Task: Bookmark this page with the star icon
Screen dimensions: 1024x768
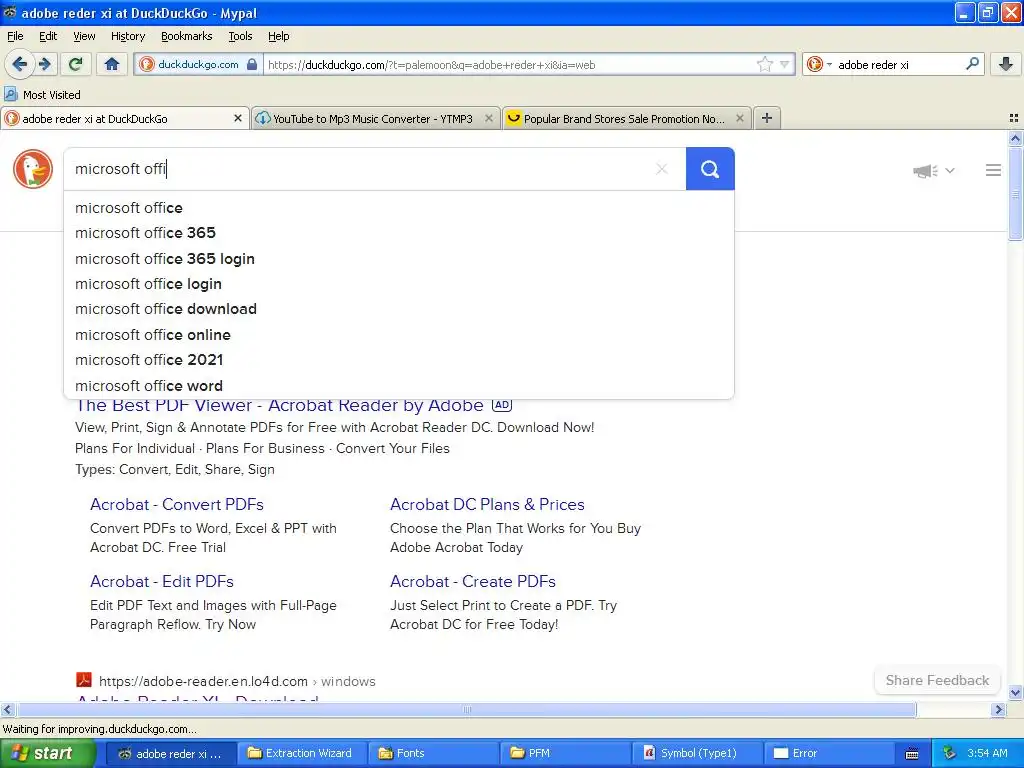Action: (x=765, y=64)
